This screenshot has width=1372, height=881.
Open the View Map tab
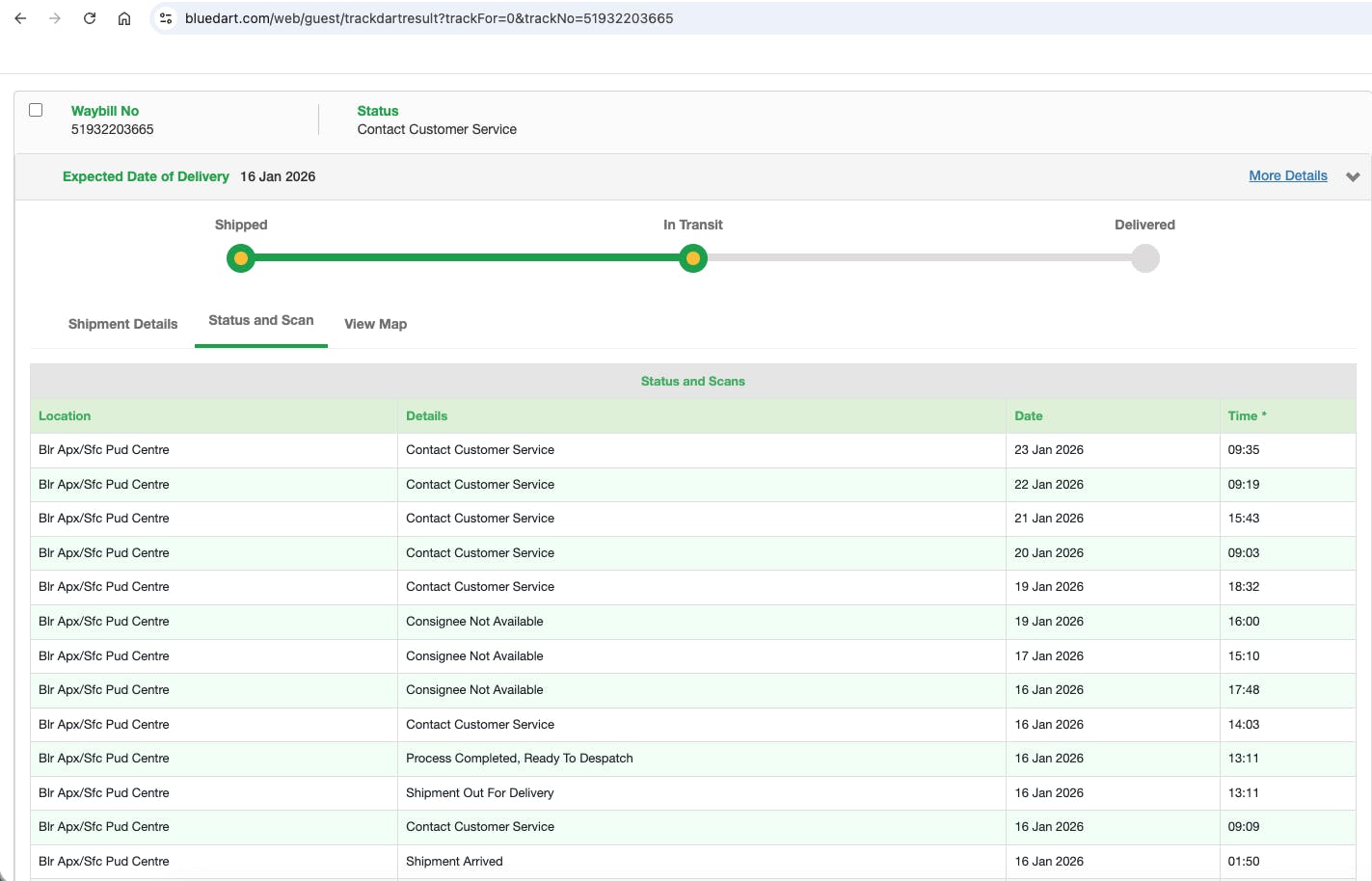point(375,324)
